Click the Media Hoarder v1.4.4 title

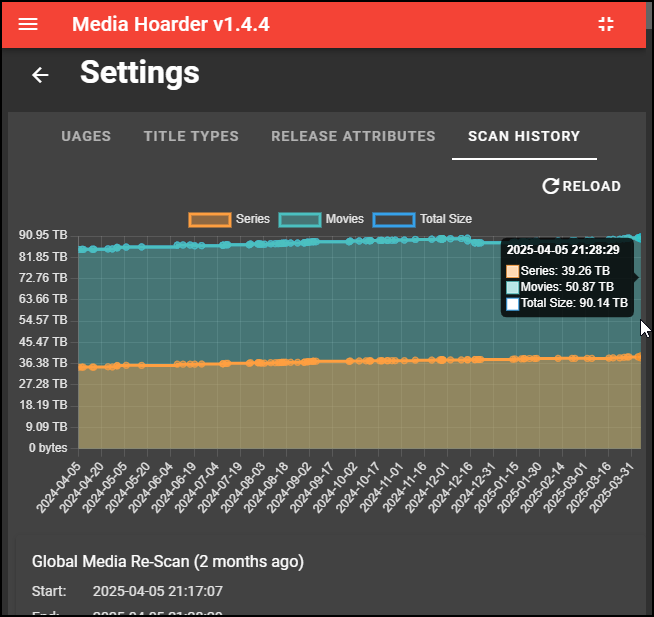pos(171,24)
